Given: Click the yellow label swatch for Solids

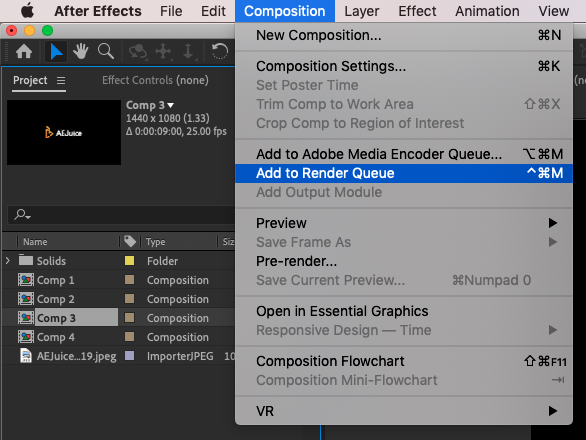Looking at the screenshot, I should click(130, 261).
